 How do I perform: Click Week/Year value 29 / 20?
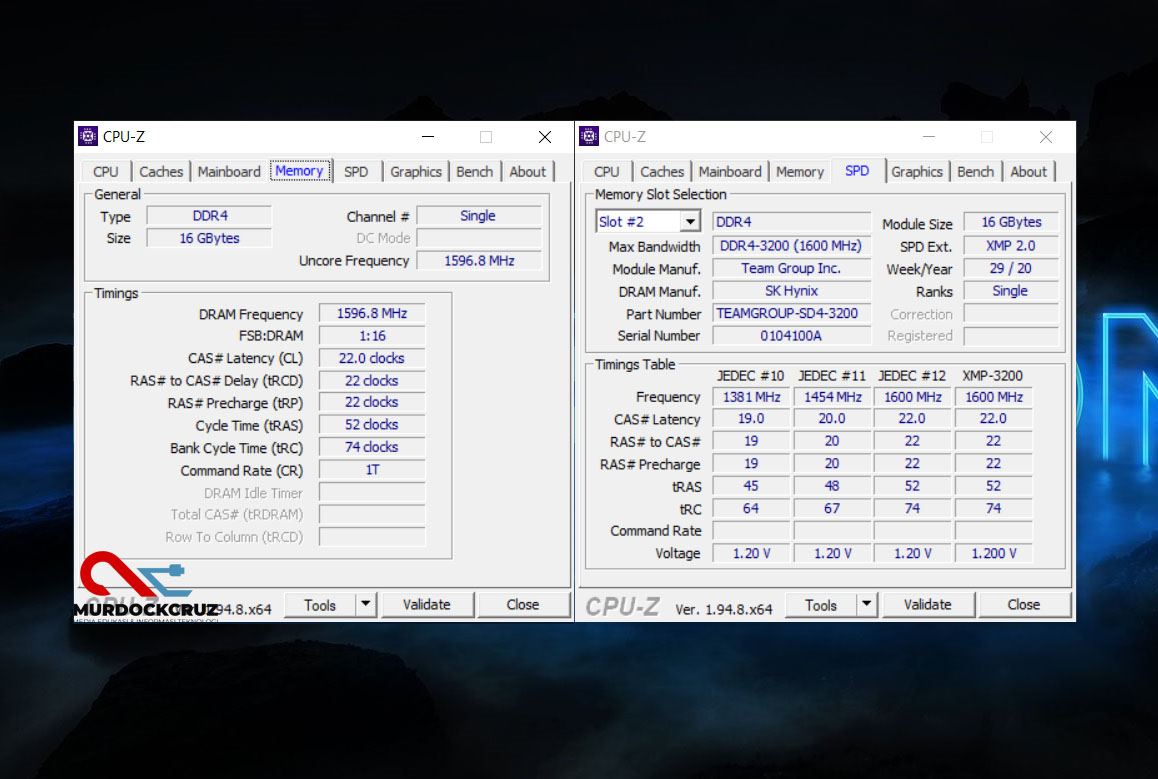point(1010,268)
